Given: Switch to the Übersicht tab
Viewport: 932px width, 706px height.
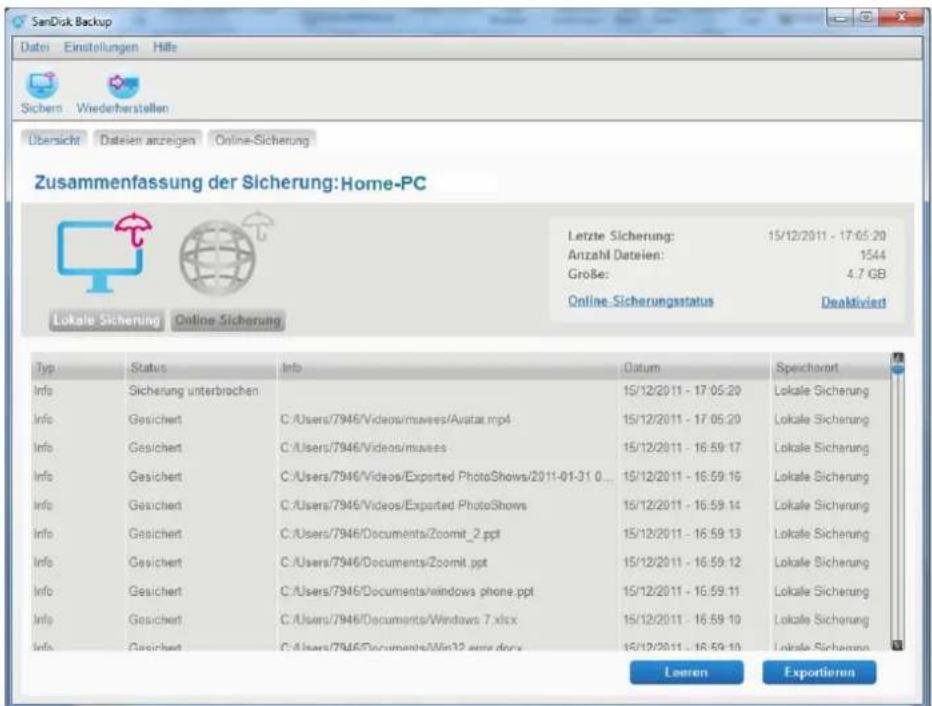Looking at the screenshot, I should click(54, 140).
